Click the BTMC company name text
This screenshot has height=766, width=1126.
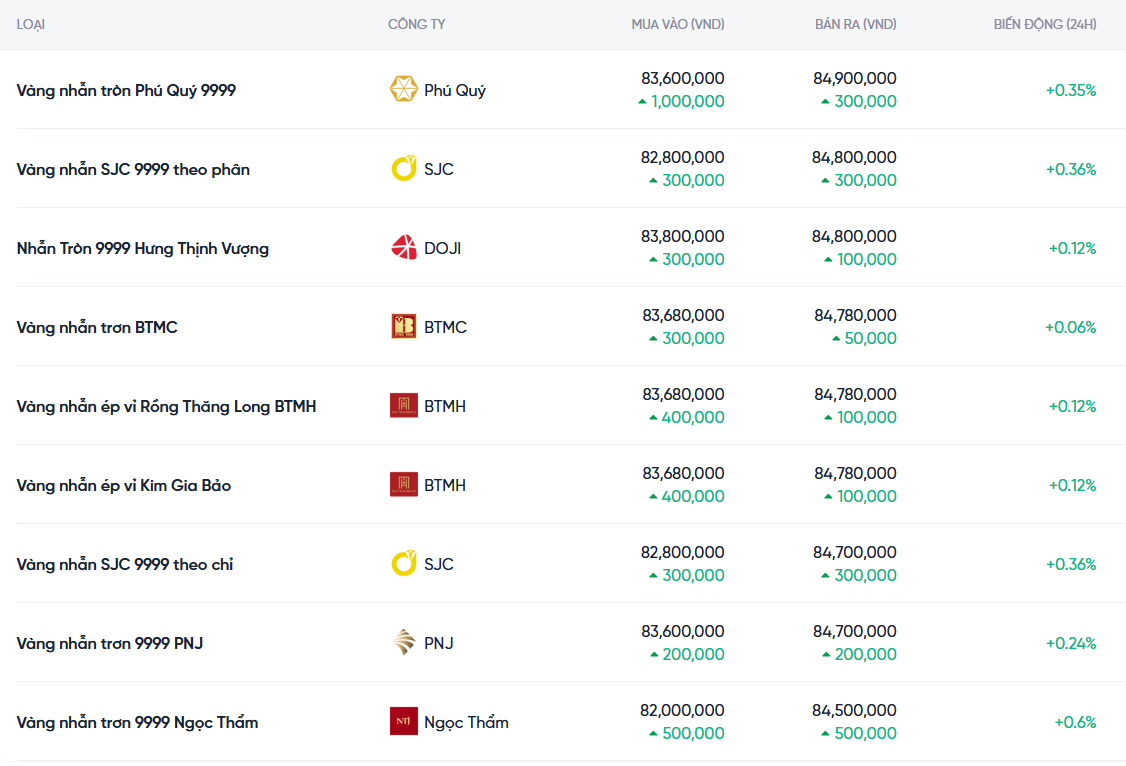[445, 327]
